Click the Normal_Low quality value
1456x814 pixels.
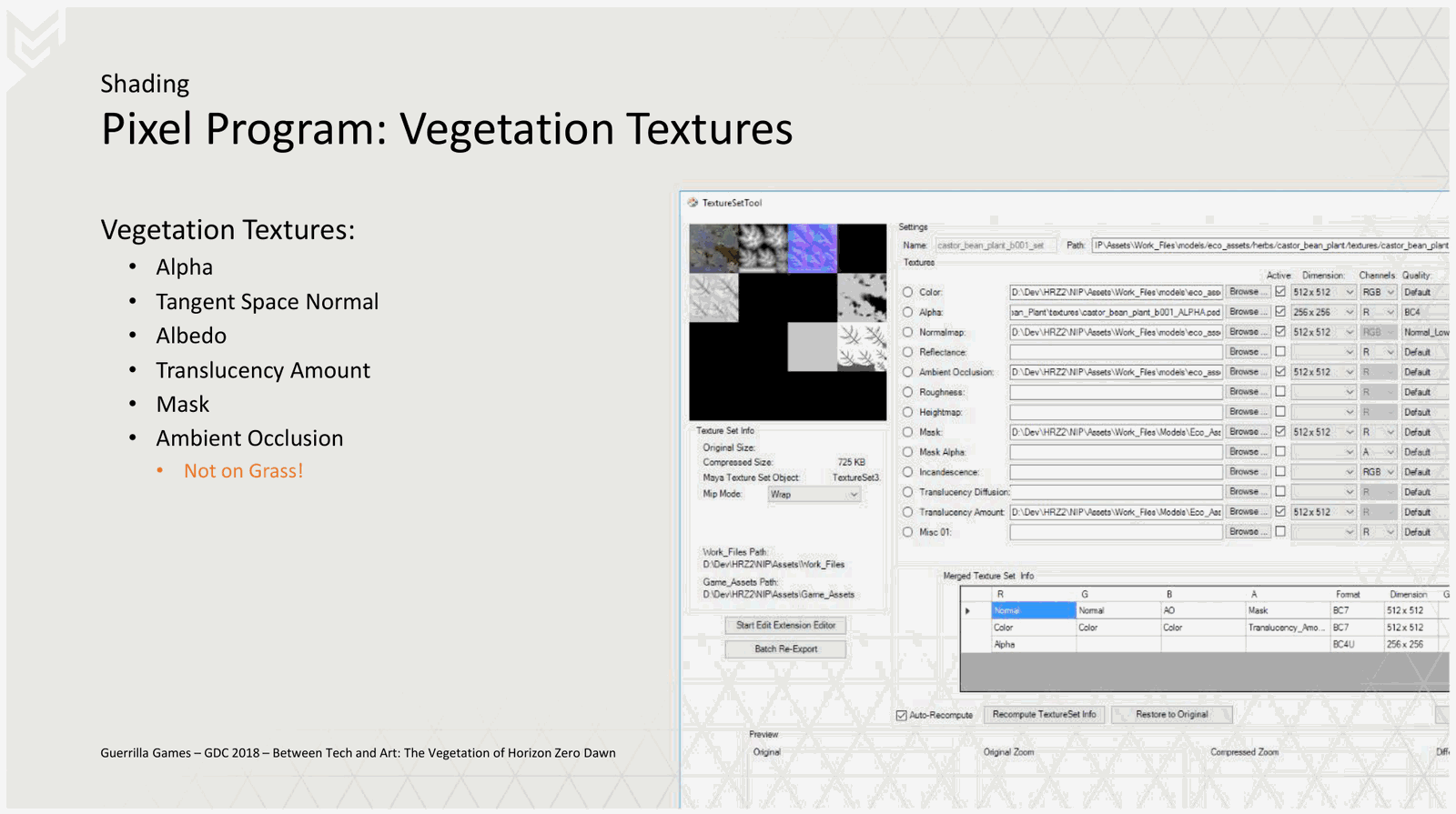click(1425, 332)
